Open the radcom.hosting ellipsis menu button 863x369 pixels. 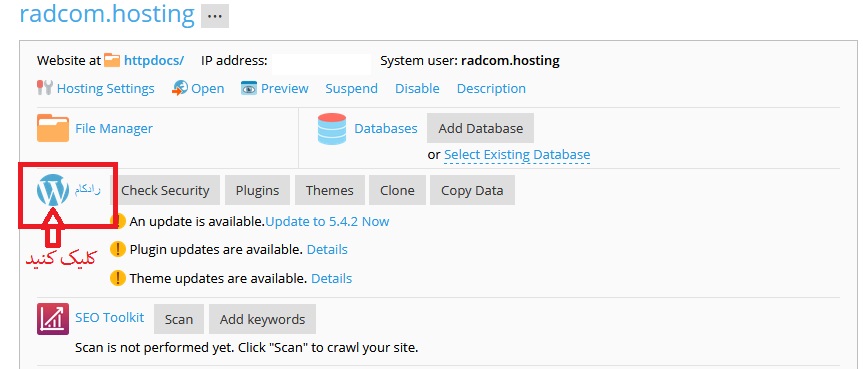coord(215,16)
